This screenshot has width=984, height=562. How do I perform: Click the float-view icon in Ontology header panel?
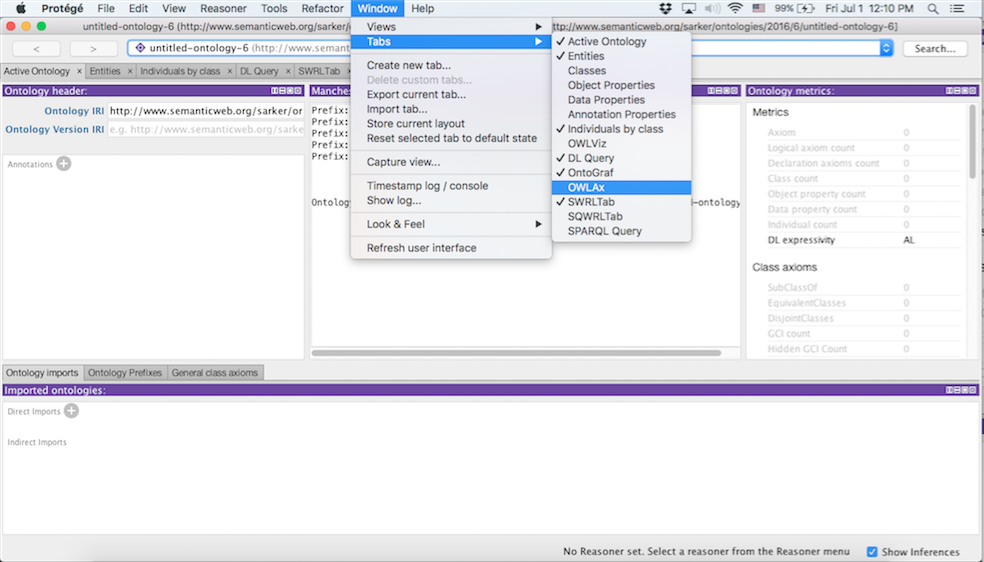click(289, 91)
